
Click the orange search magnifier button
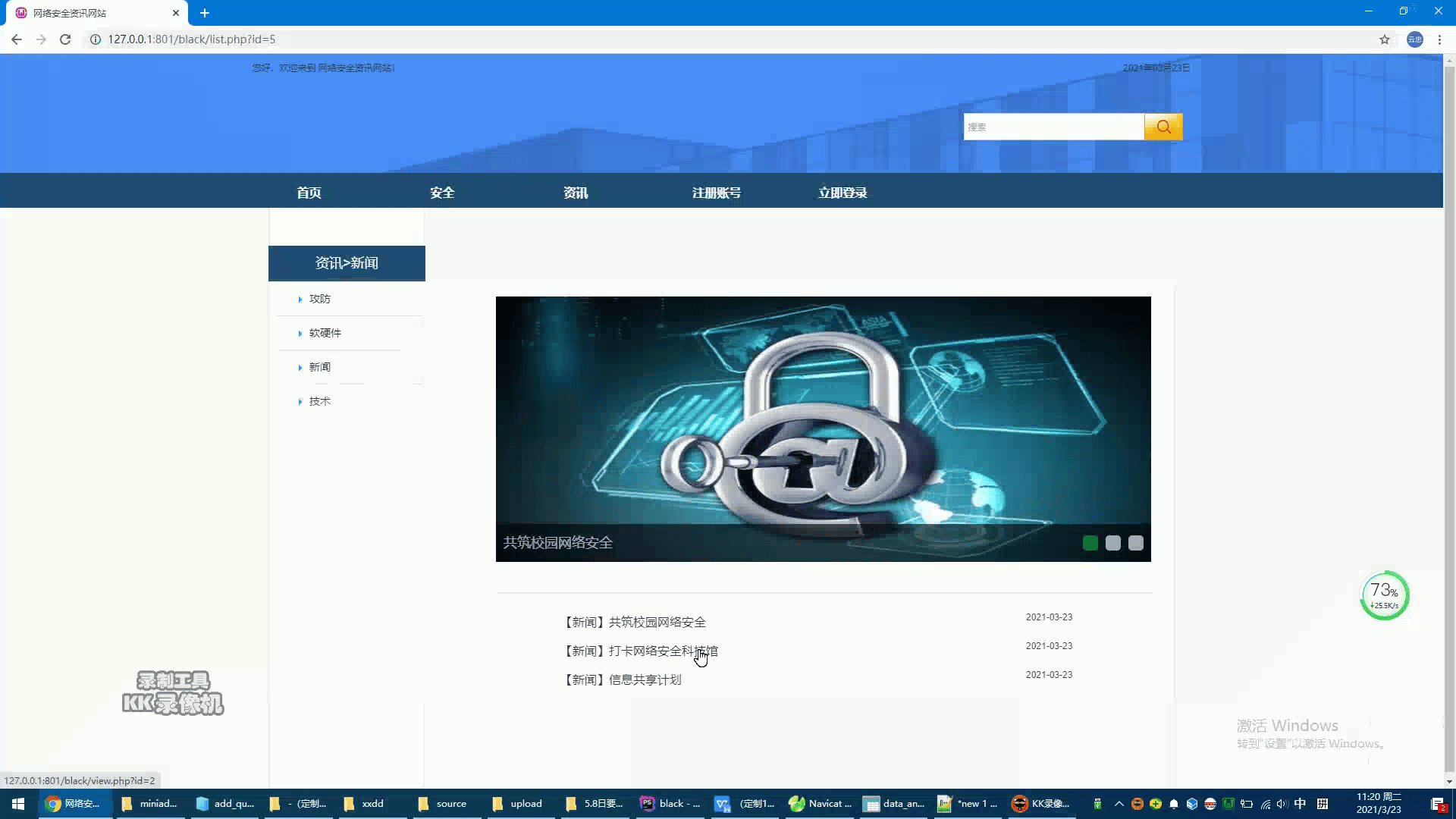tap(1163, 127)
